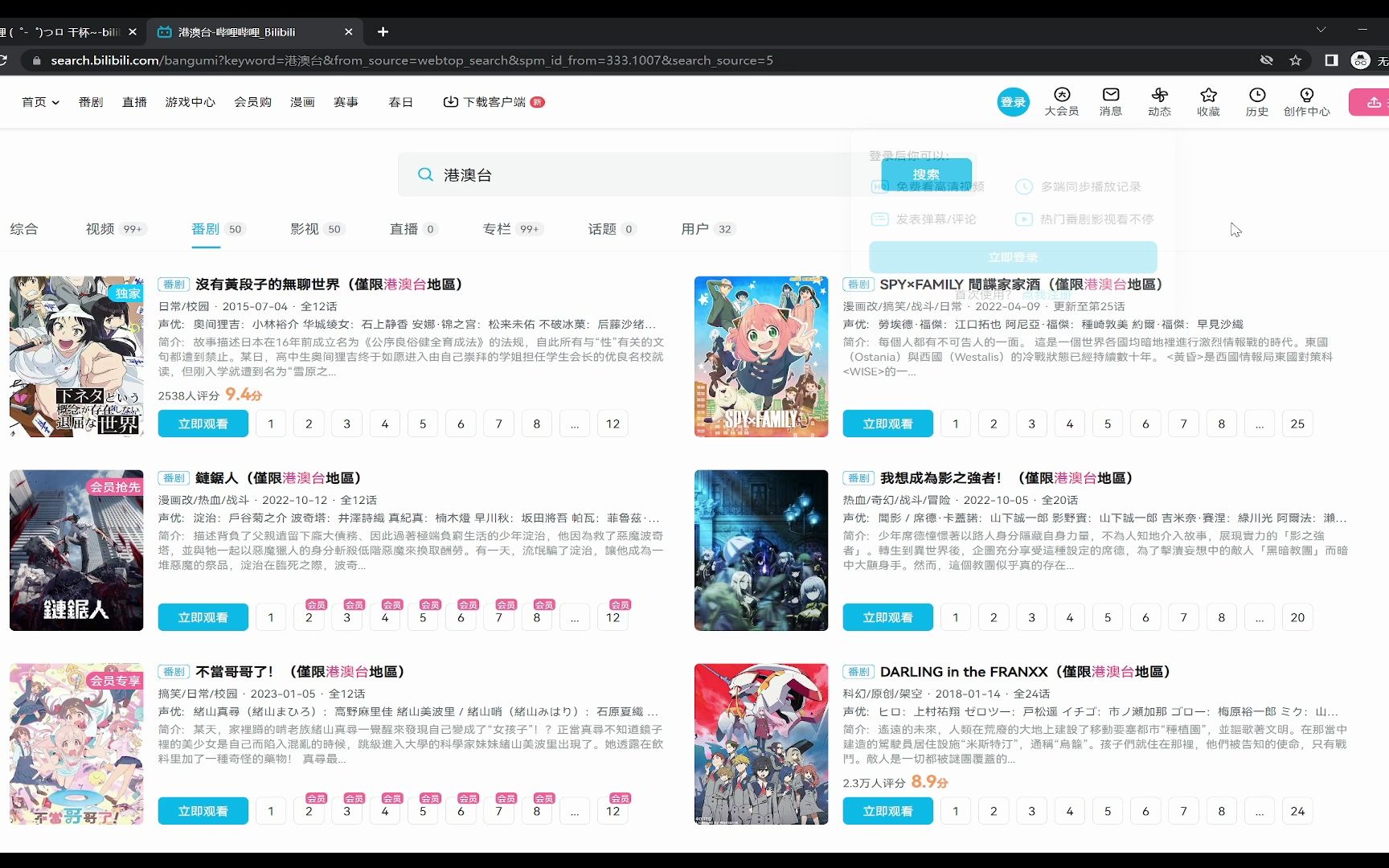Open 不當哥哥了 cover thumbnail
Viewport: 1389px width, 868px height.
click(76, 744)
